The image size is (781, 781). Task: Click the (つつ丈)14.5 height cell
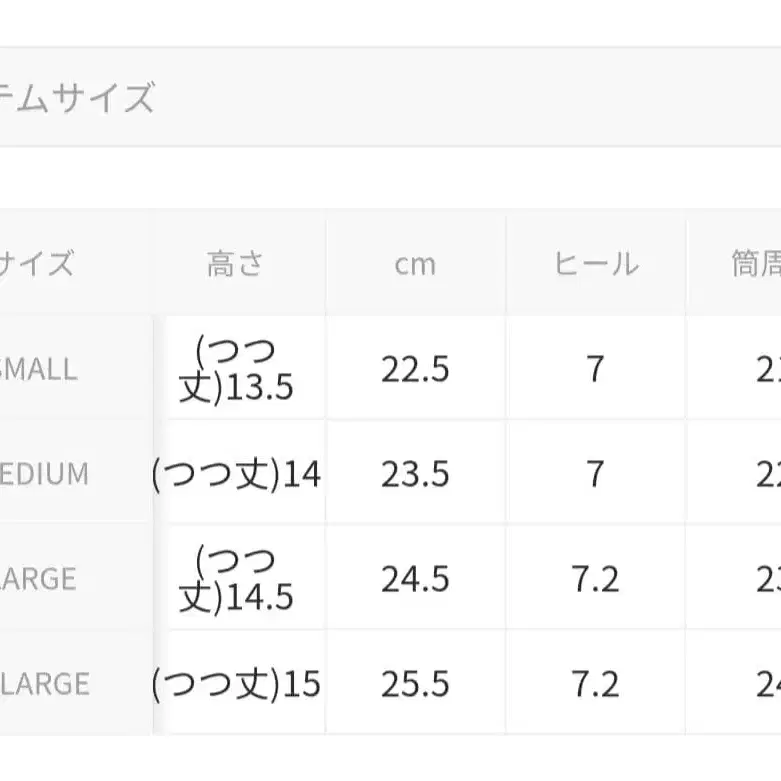pos(236,579)
